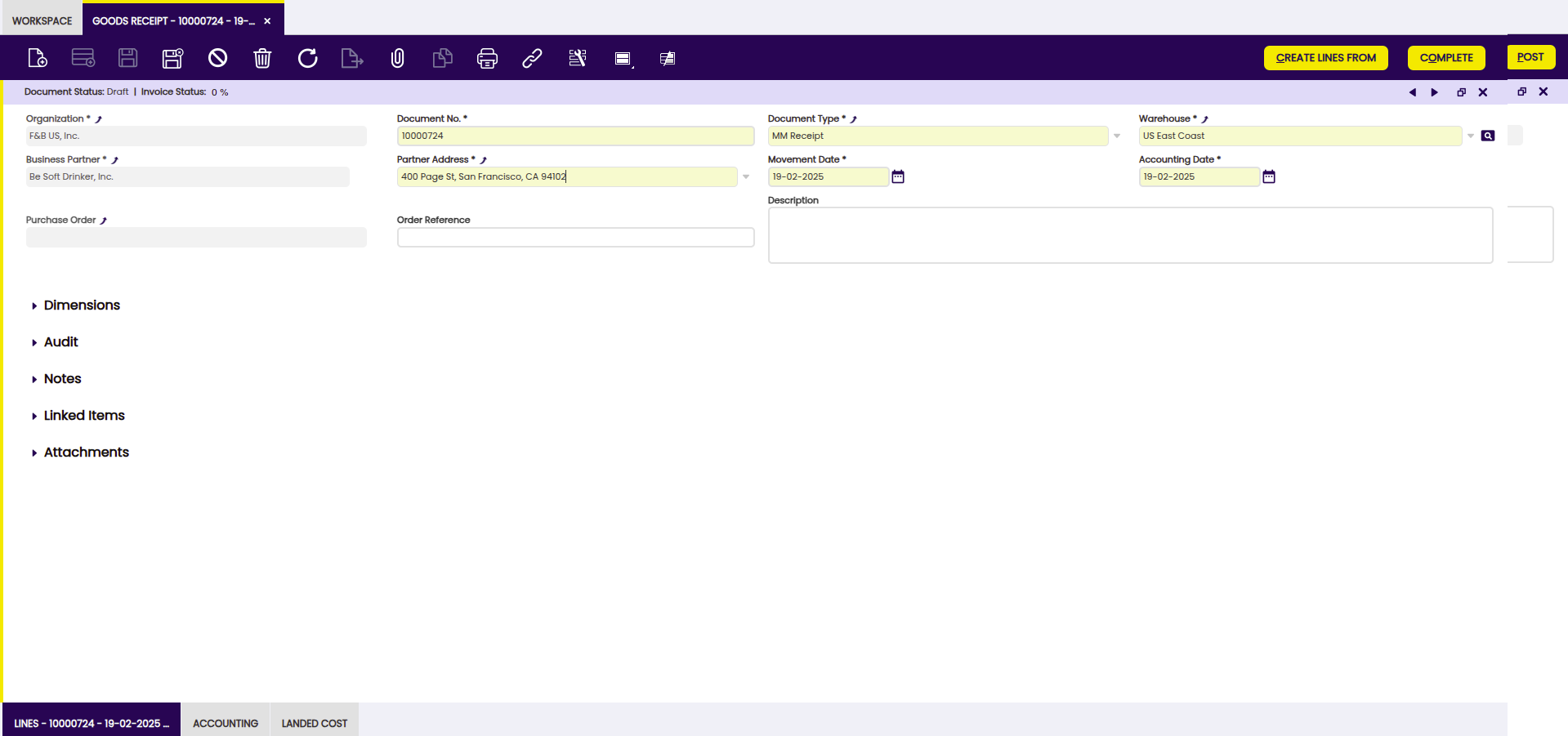Click the Business Partner field
The width and height of the screenshot is (1568, 736).
pyautogui.click(x=188, y=176)
